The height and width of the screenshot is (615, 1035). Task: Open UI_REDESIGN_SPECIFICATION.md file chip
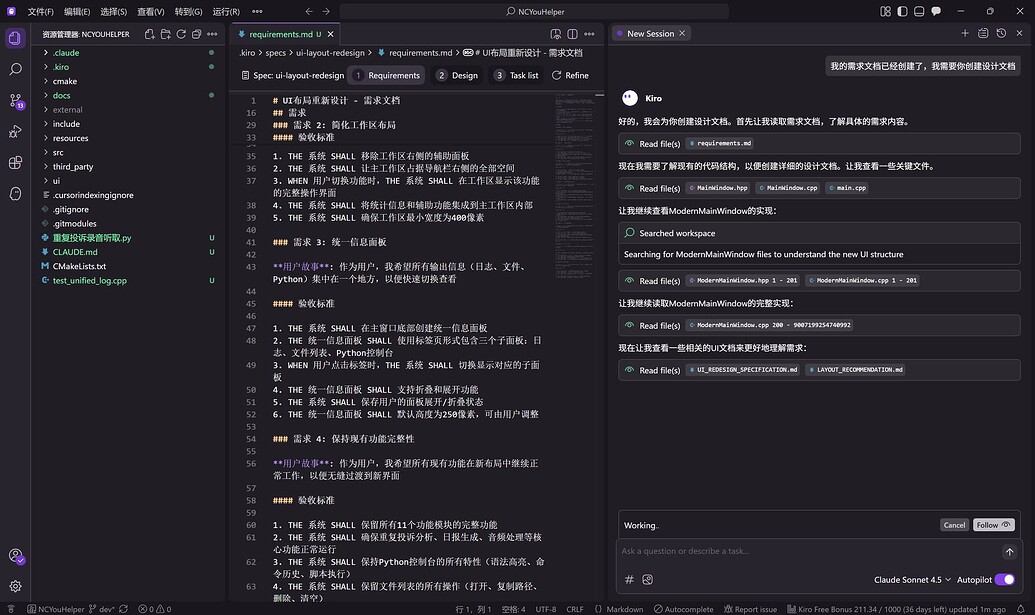pyautogui.click(x=743, y=370)
